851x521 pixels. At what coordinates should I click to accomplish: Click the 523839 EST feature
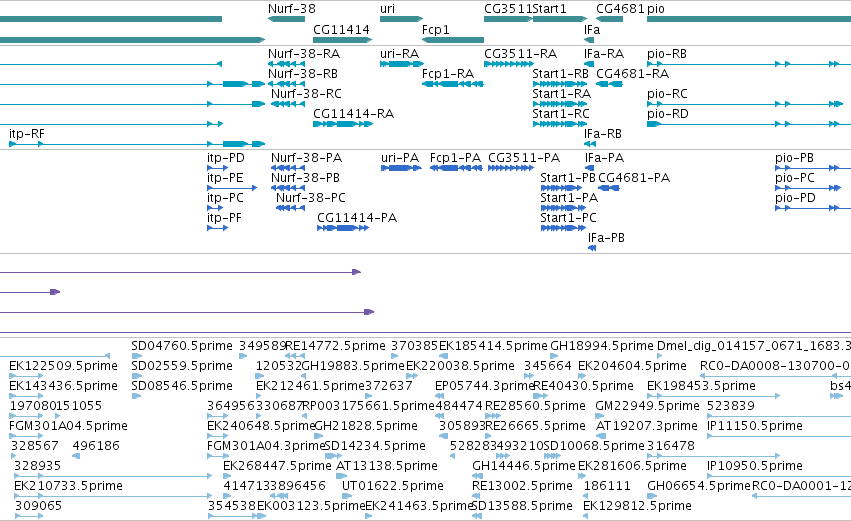click(x=779, y=416)
